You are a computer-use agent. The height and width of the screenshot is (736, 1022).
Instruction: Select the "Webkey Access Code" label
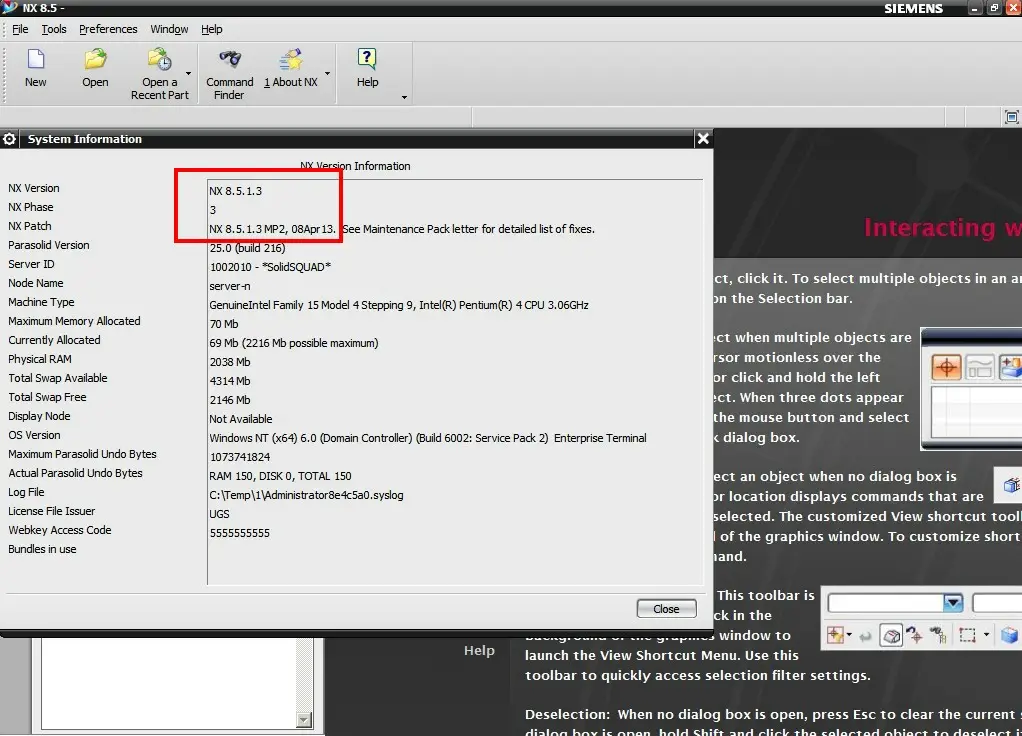coord(59,530)
